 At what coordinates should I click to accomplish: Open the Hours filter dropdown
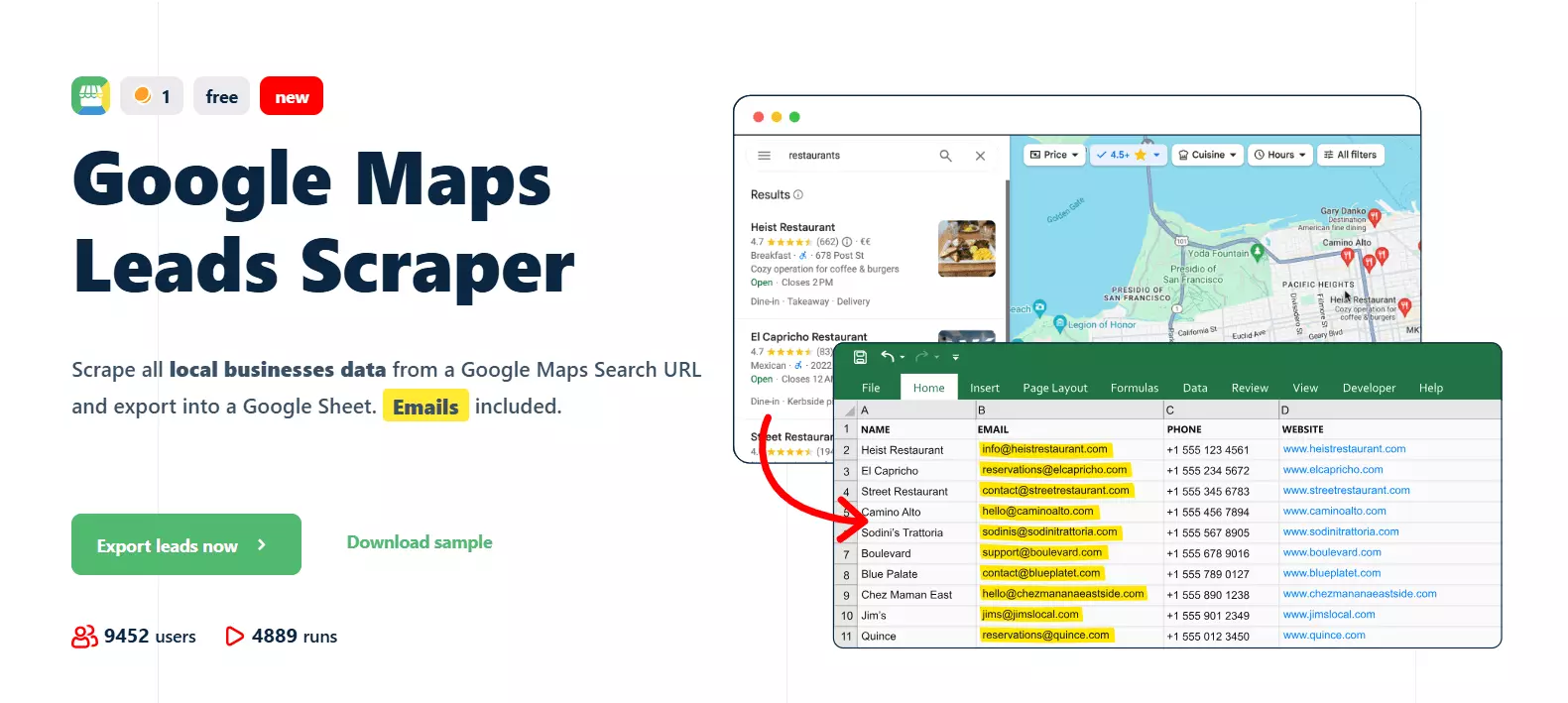coord(1279,155)
